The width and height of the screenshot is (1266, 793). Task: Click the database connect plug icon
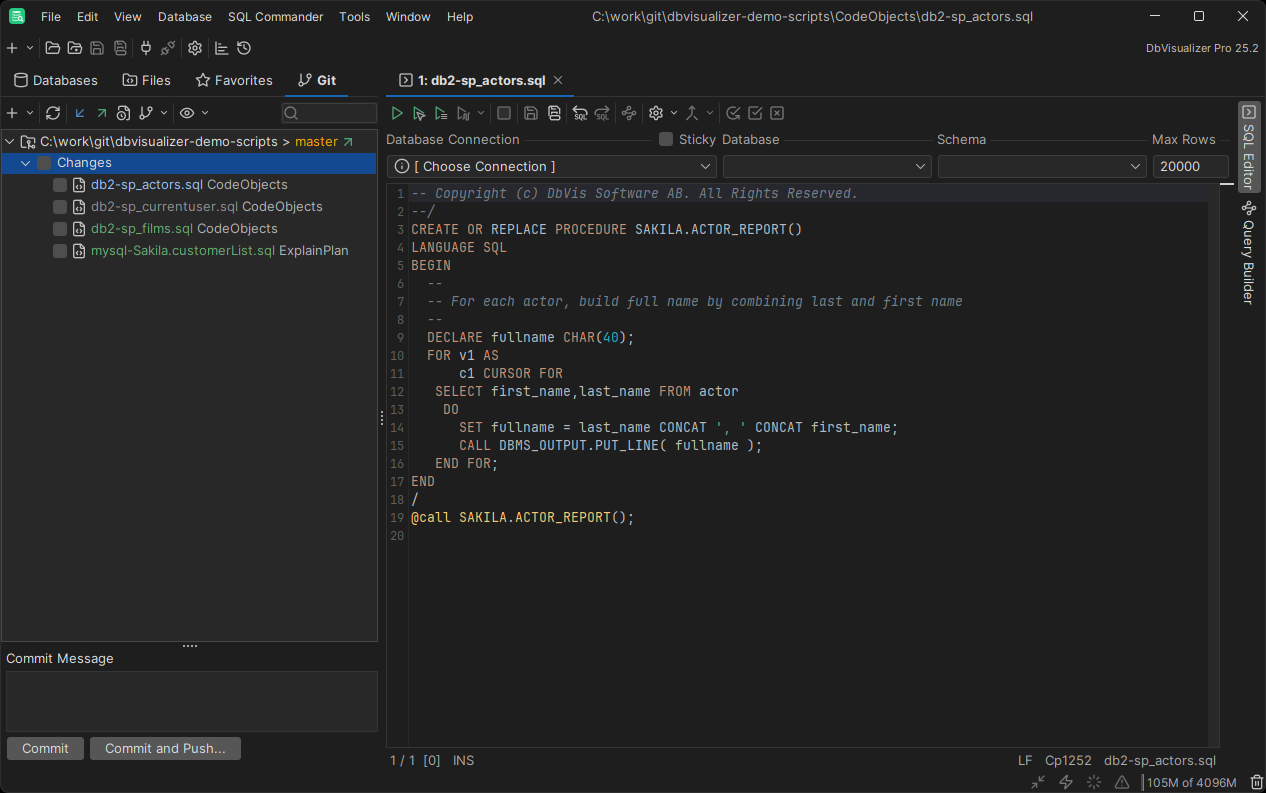[146, 48]
